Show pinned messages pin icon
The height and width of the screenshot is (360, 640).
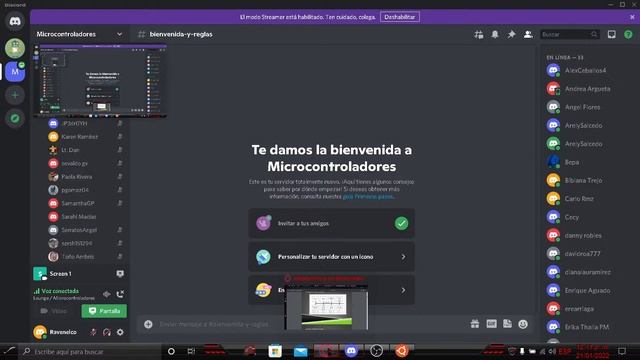(x=511, y=35)
